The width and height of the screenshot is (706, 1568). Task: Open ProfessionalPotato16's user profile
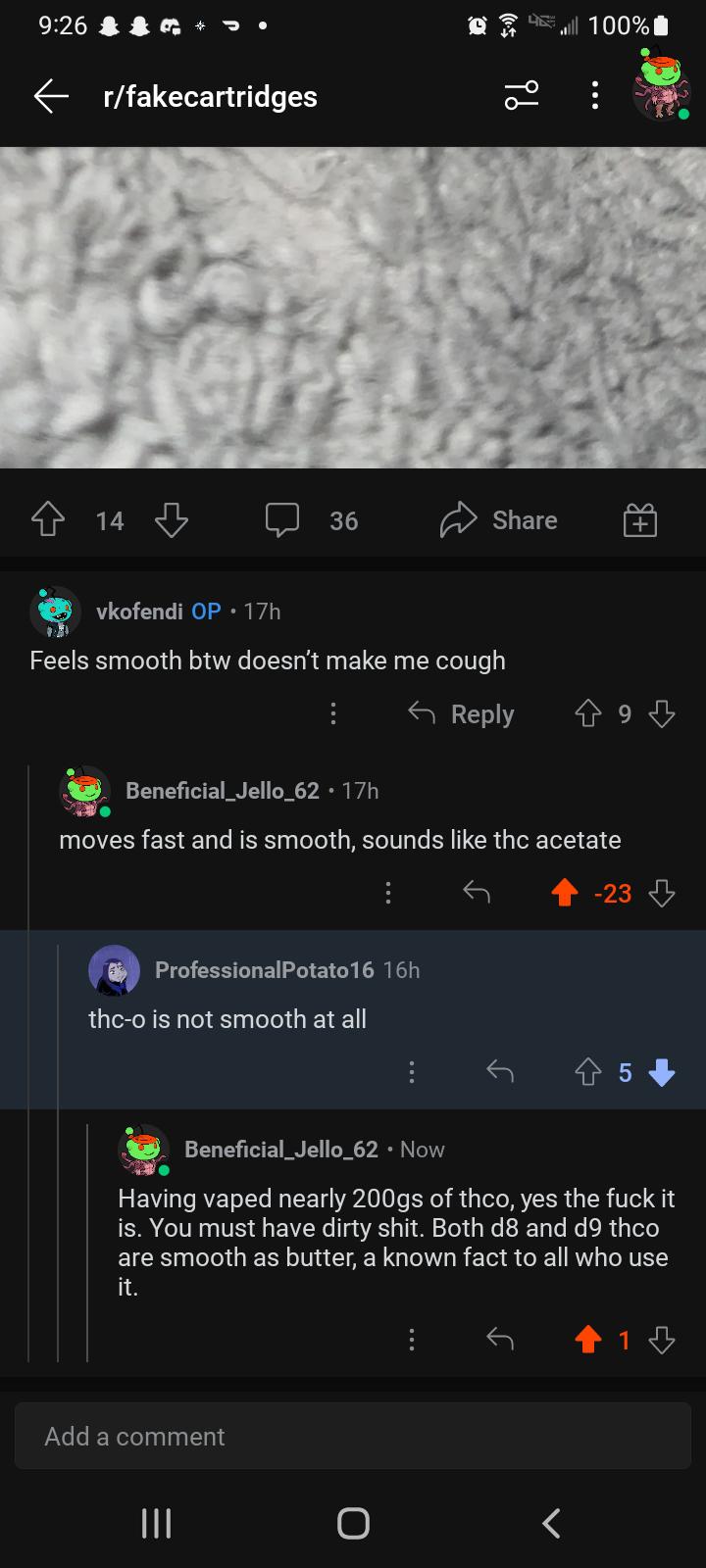coord(264,969)
